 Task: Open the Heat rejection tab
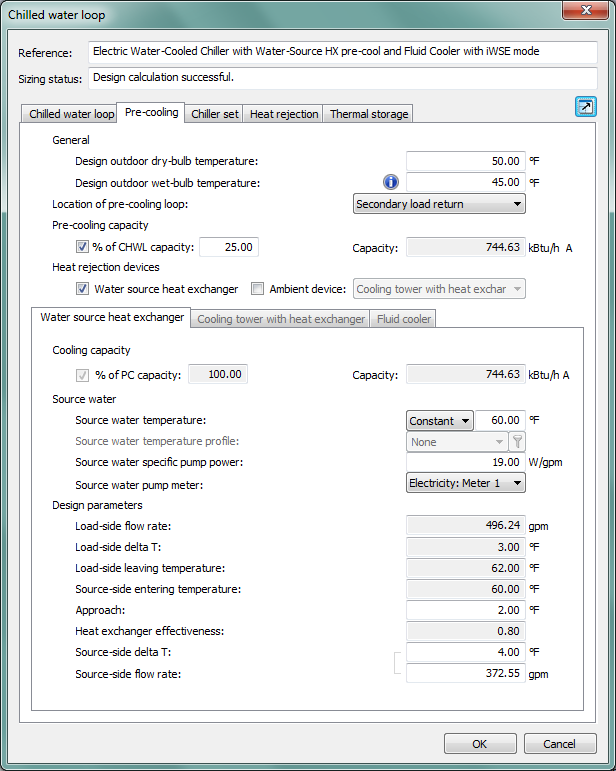(x=284, y=114)
